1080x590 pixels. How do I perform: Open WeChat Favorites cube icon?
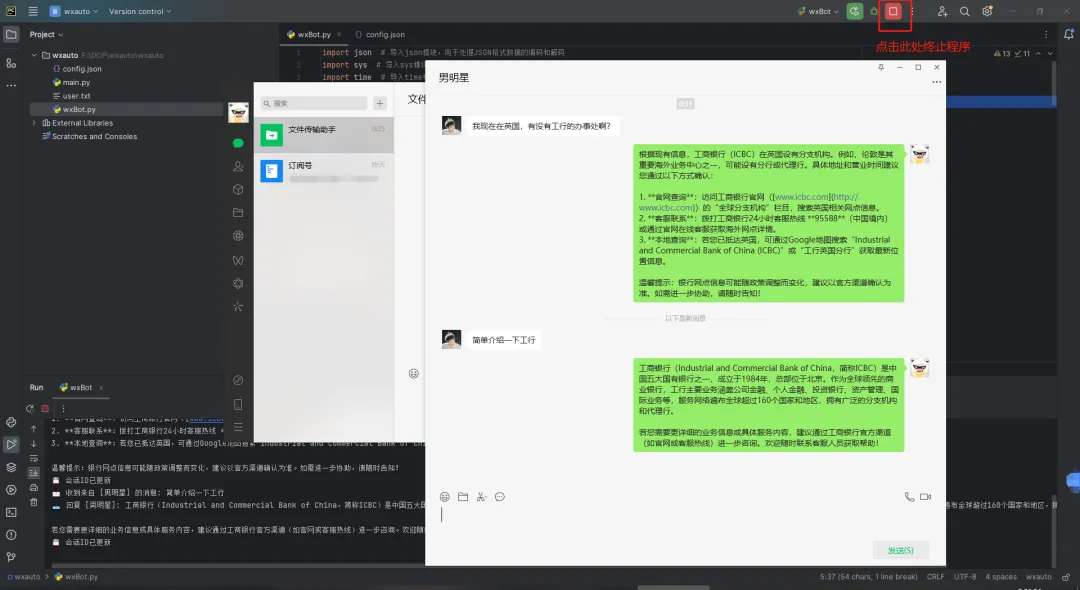pos(238,189)
